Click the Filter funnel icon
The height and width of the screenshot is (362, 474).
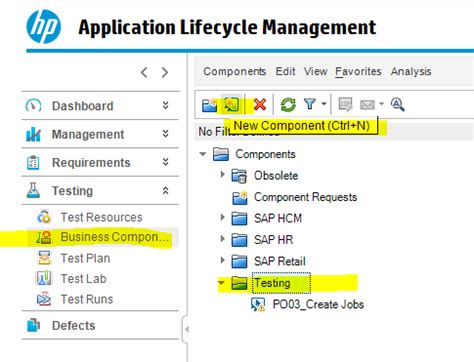click(310, 104)
